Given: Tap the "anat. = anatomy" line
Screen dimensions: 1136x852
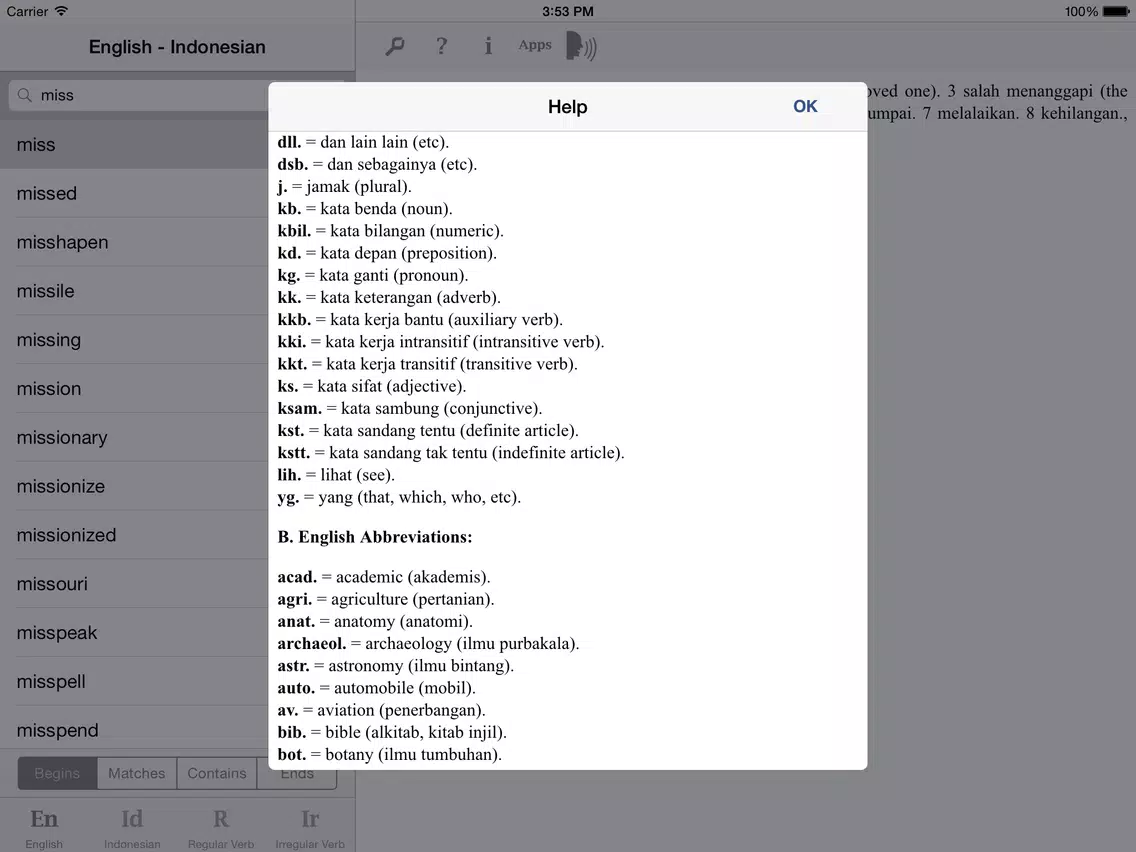Looking at the screenshot, I should point(375,622).
